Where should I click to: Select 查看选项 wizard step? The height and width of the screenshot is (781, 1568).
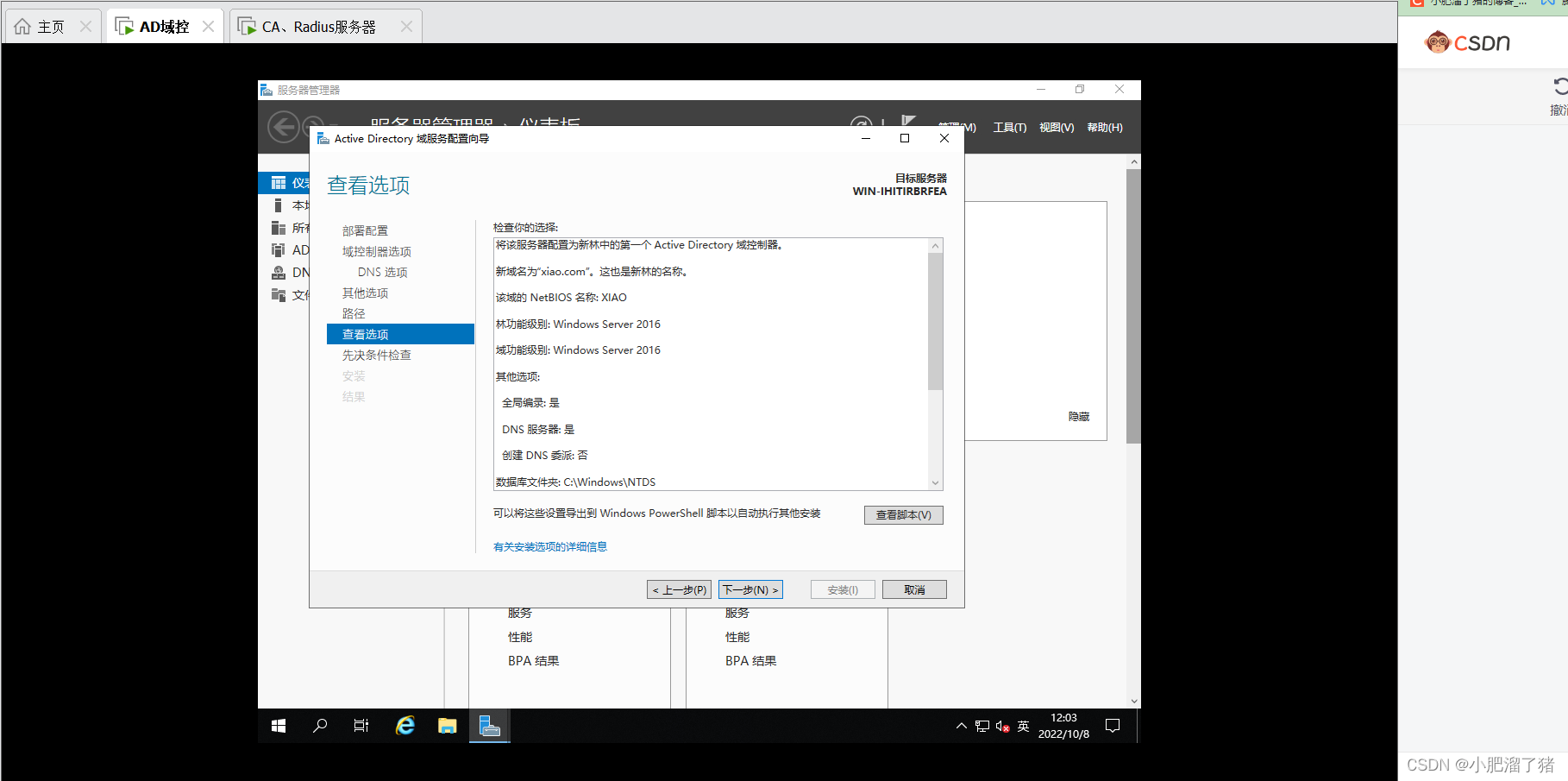(x=401, y=334)
